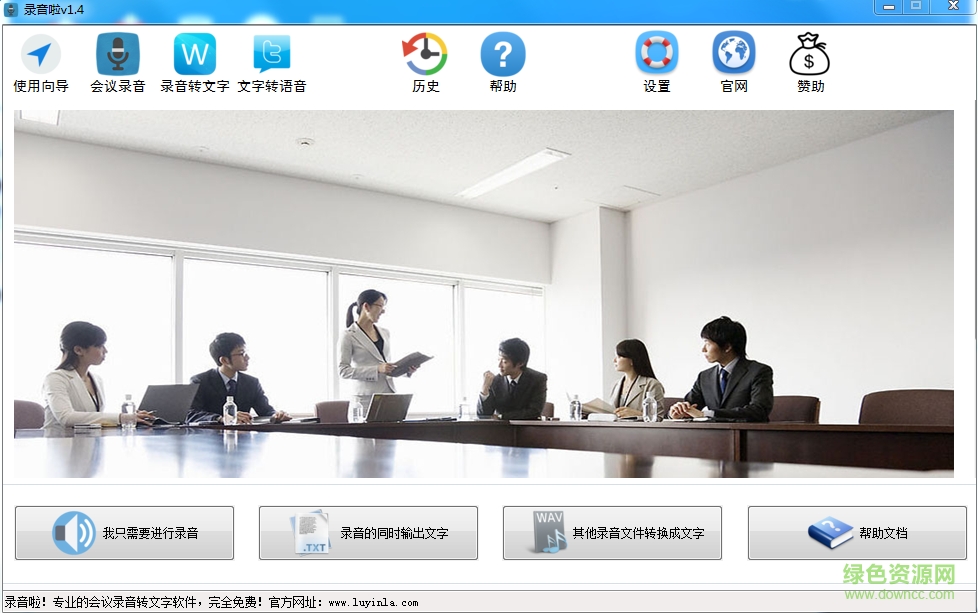Open the 帮助 help icon

pos(503,57)
